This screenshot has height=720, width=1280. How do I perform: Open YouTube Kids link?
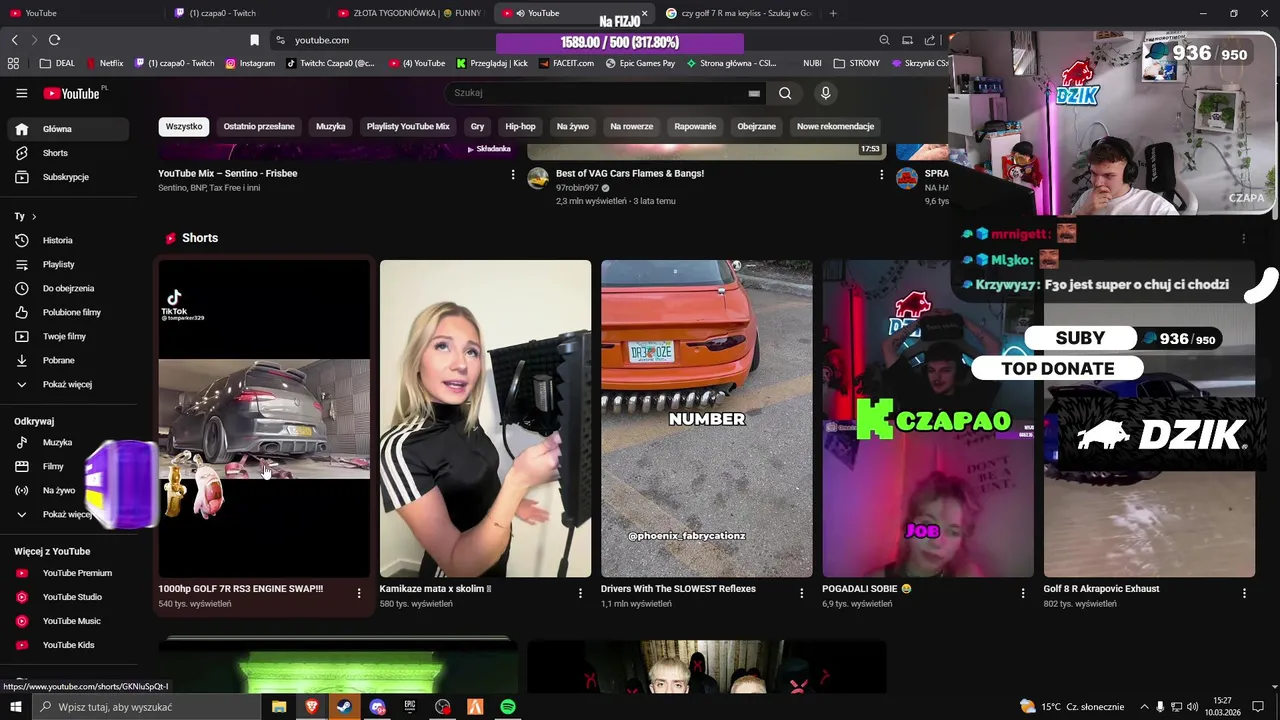tap(66, 645)
